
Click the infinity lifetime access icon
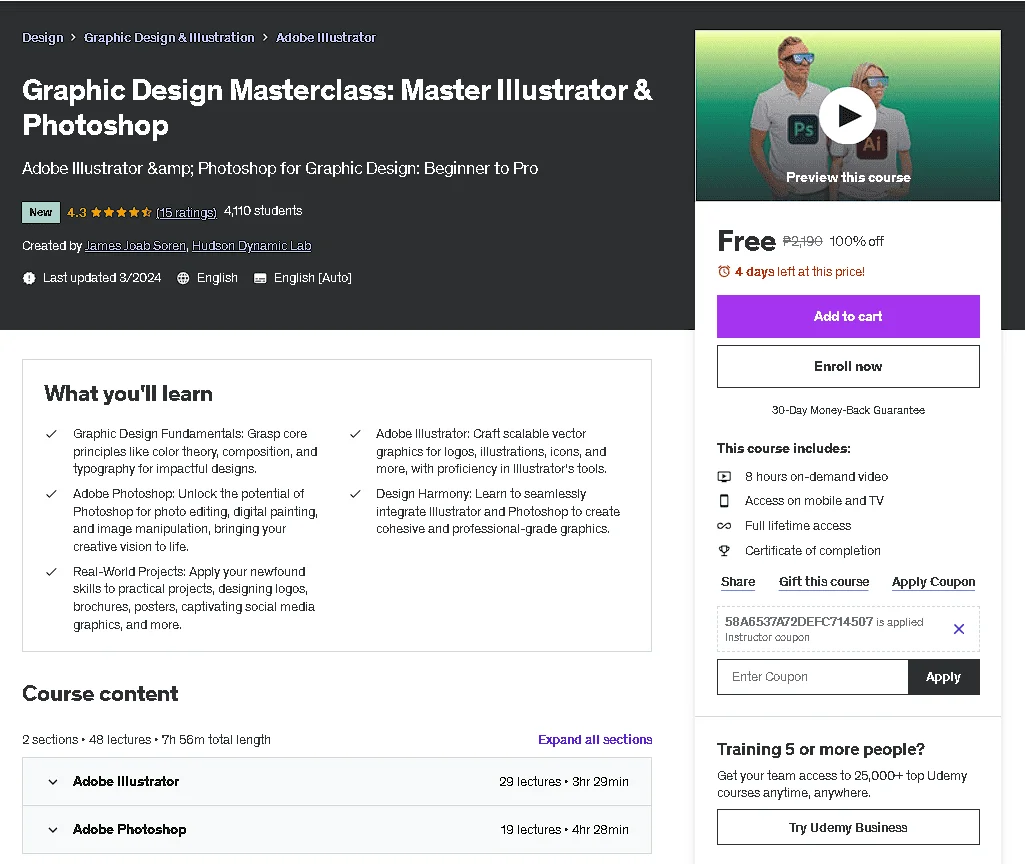point(724,525)
